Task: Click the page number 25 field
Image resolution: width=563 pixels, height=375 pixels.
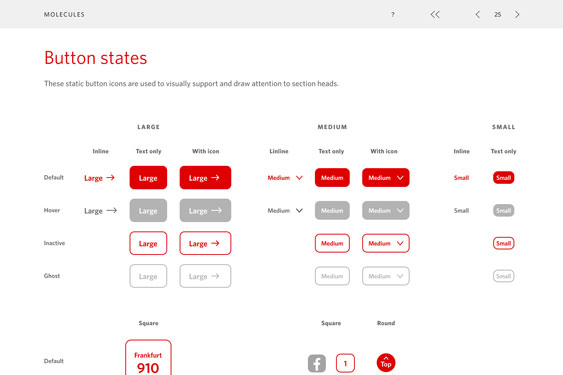Action: pyautogui.click(x=497, y=14)
